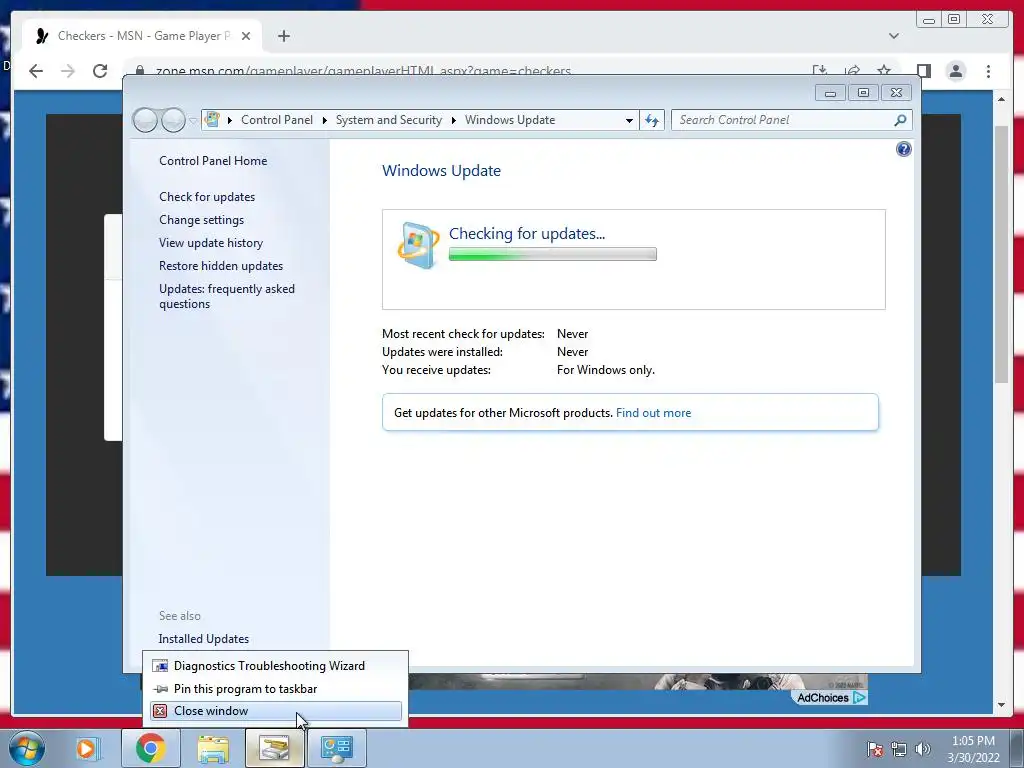
Task: Open Chrome three-dot menu
Action: [x=988, y=71]
